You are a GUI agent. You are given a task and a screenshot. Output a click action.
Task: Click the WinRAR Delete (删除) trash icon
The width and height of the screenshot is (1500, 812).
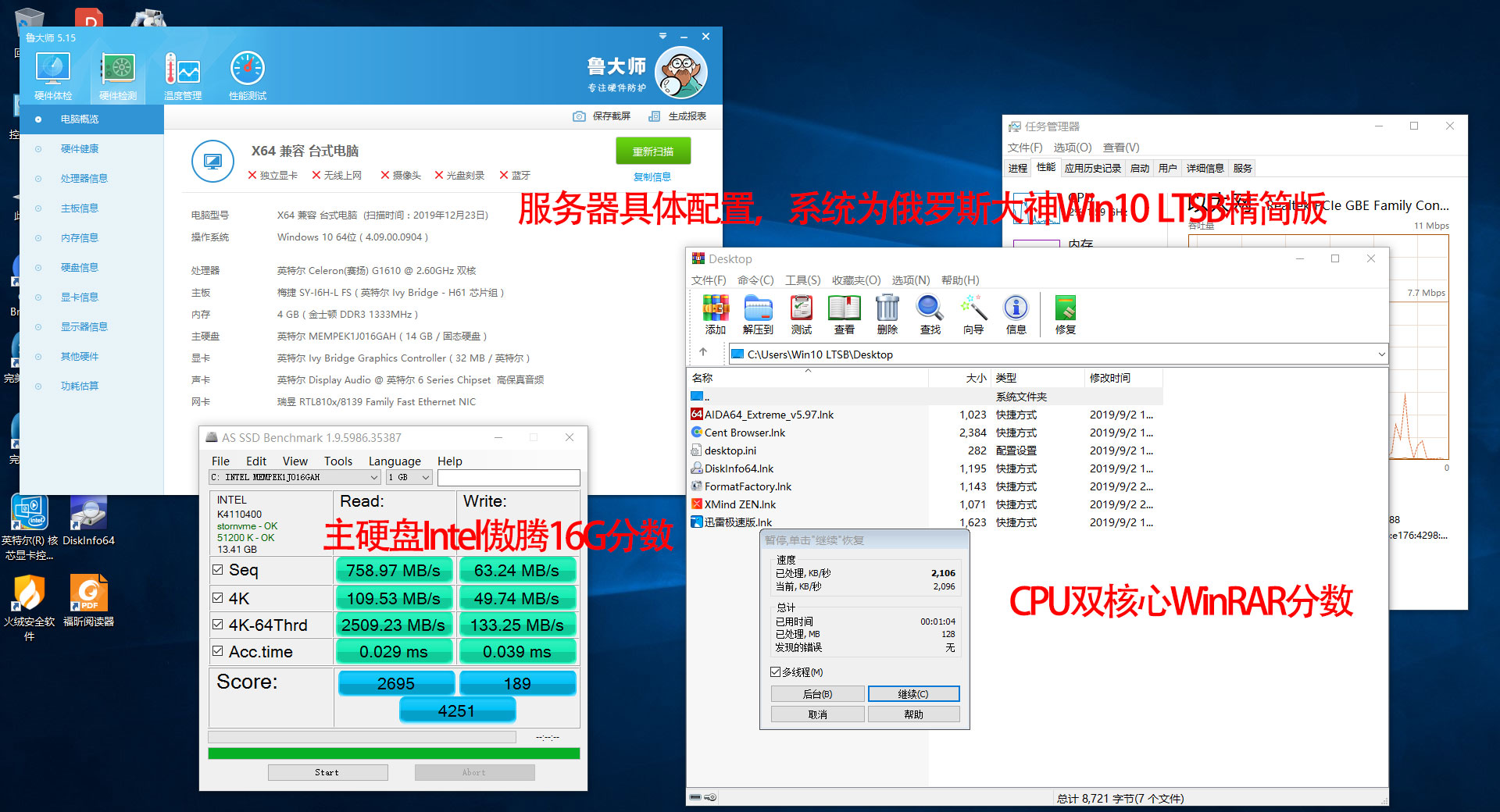(x=887, y=314)
